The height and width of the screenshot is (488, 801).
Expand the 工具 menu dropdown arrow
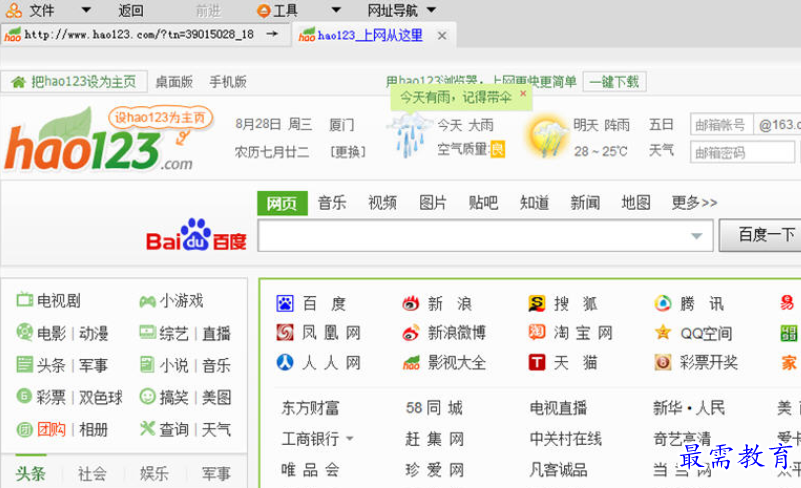coord(336,10)
